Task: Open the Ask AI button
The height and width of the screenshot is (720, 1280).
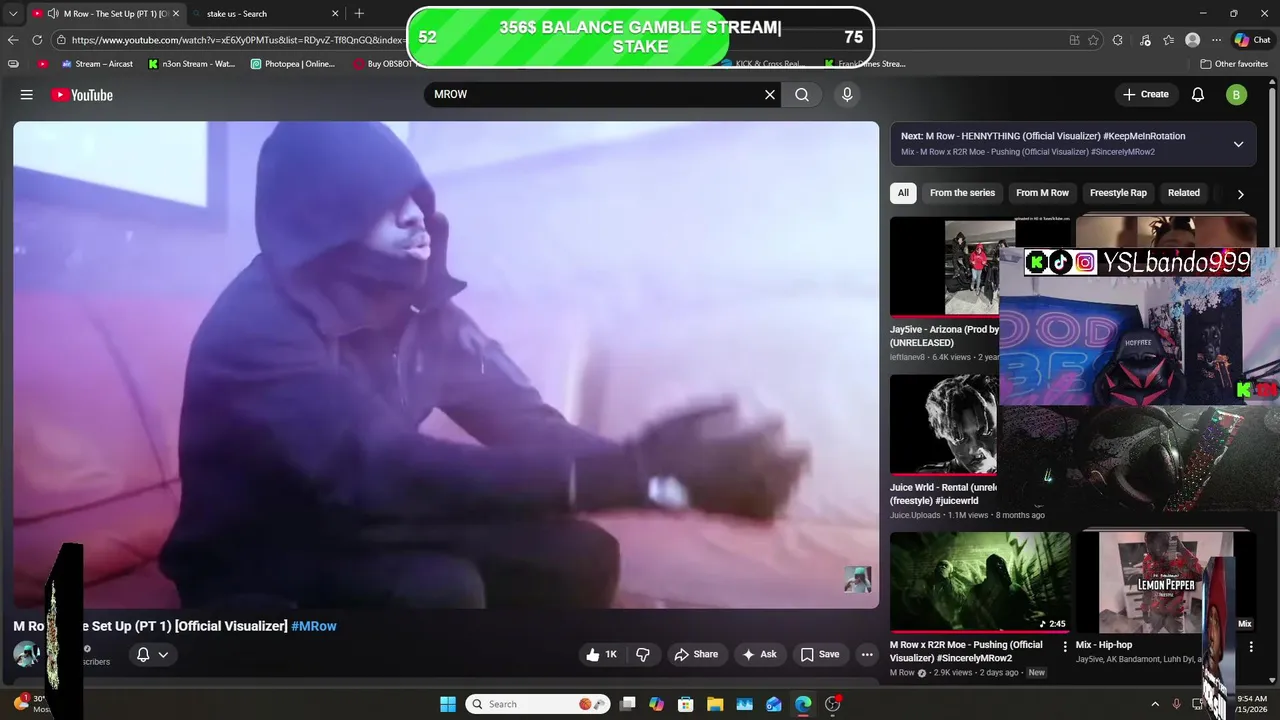Action: (x=759, y=654)
